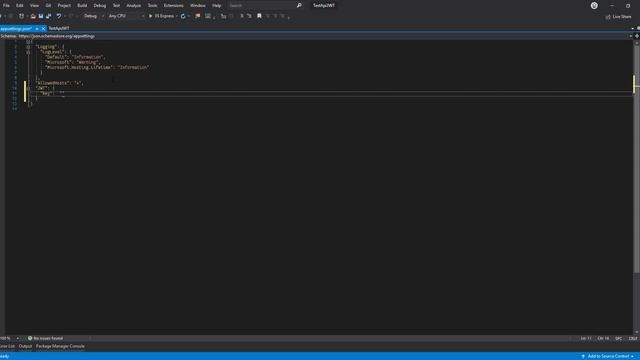Open the Project menu
The height and width of the screenshot is (360, 640).
click(64, 6)
